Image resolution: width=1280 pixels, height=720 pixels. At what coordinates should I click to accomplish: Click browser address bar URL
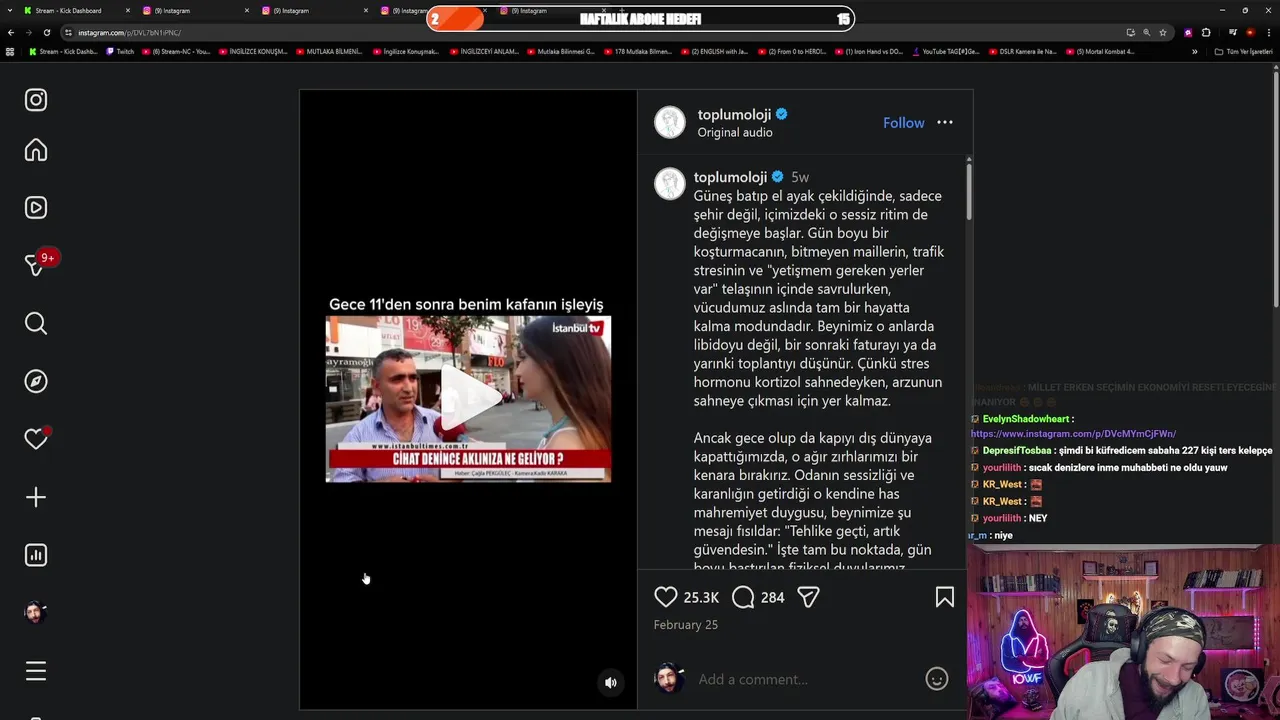click(130, 33)
